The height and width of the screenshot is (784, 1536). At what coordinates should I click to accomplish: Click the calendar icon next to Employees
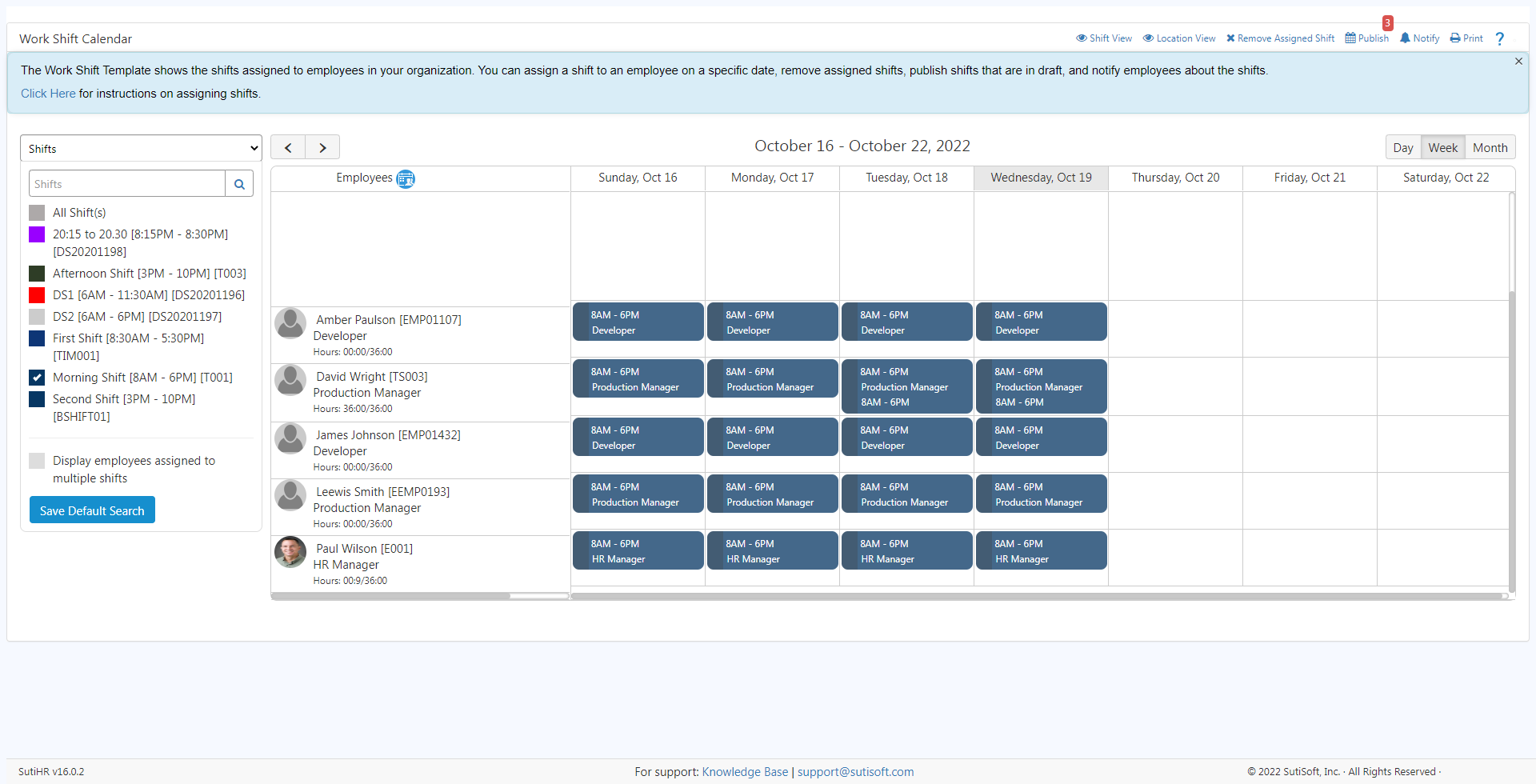[406, 178]
